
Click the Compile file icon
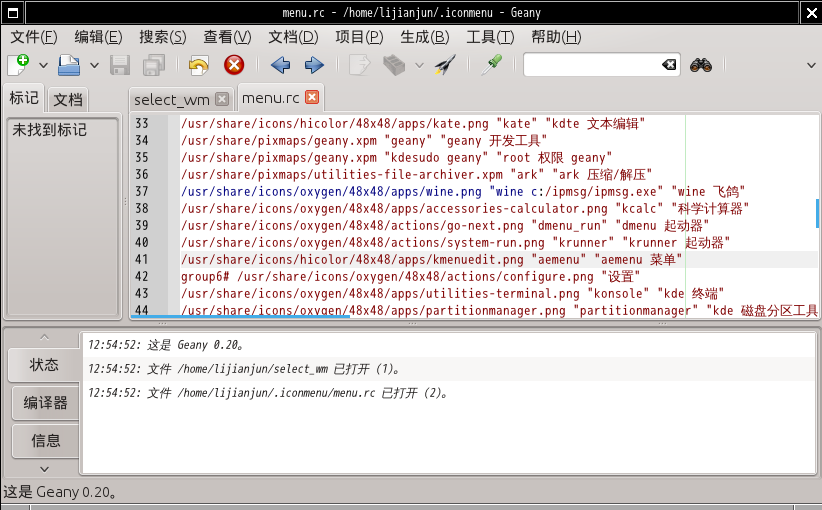point(360,65)
